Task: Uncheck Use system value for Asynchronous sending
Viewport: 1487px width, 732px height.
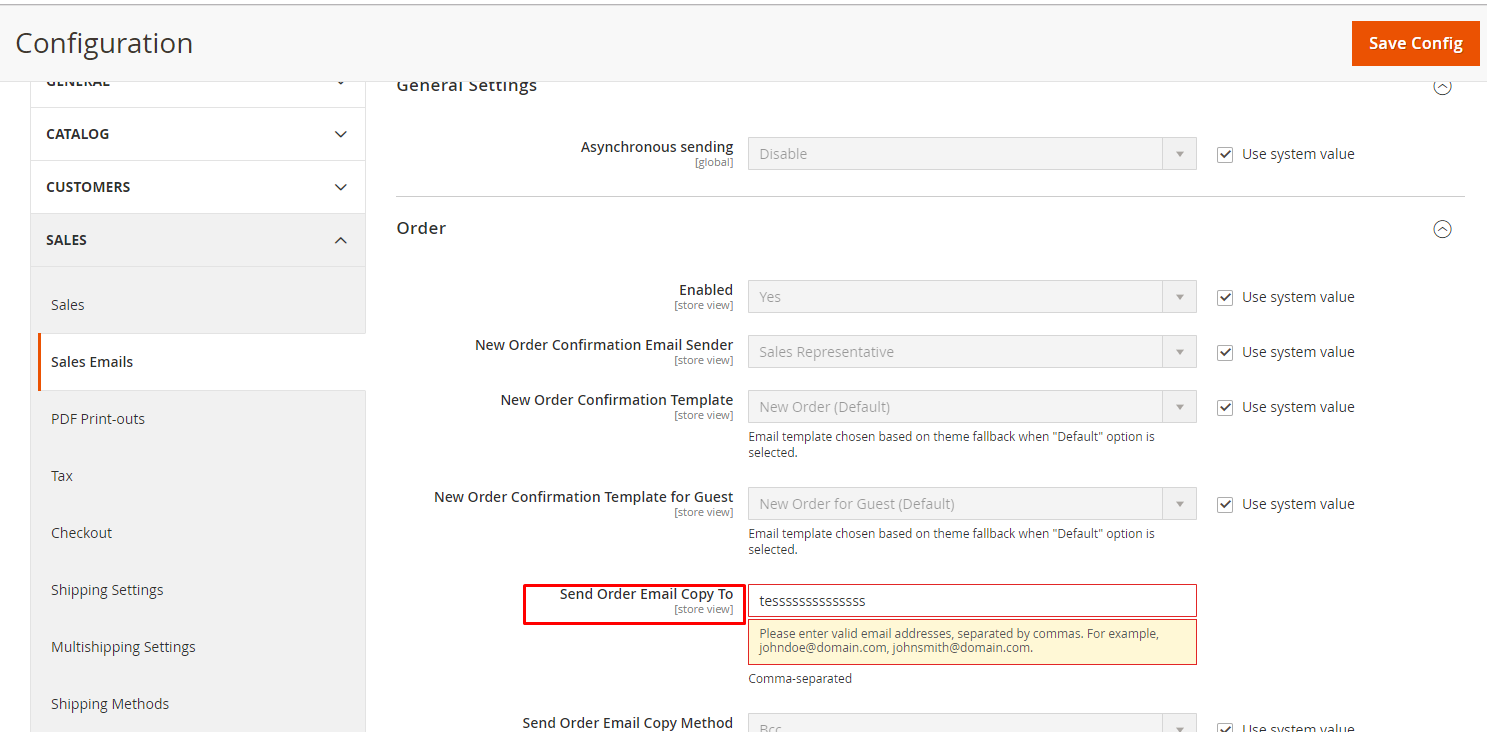Action: [x=1225, y=153]
